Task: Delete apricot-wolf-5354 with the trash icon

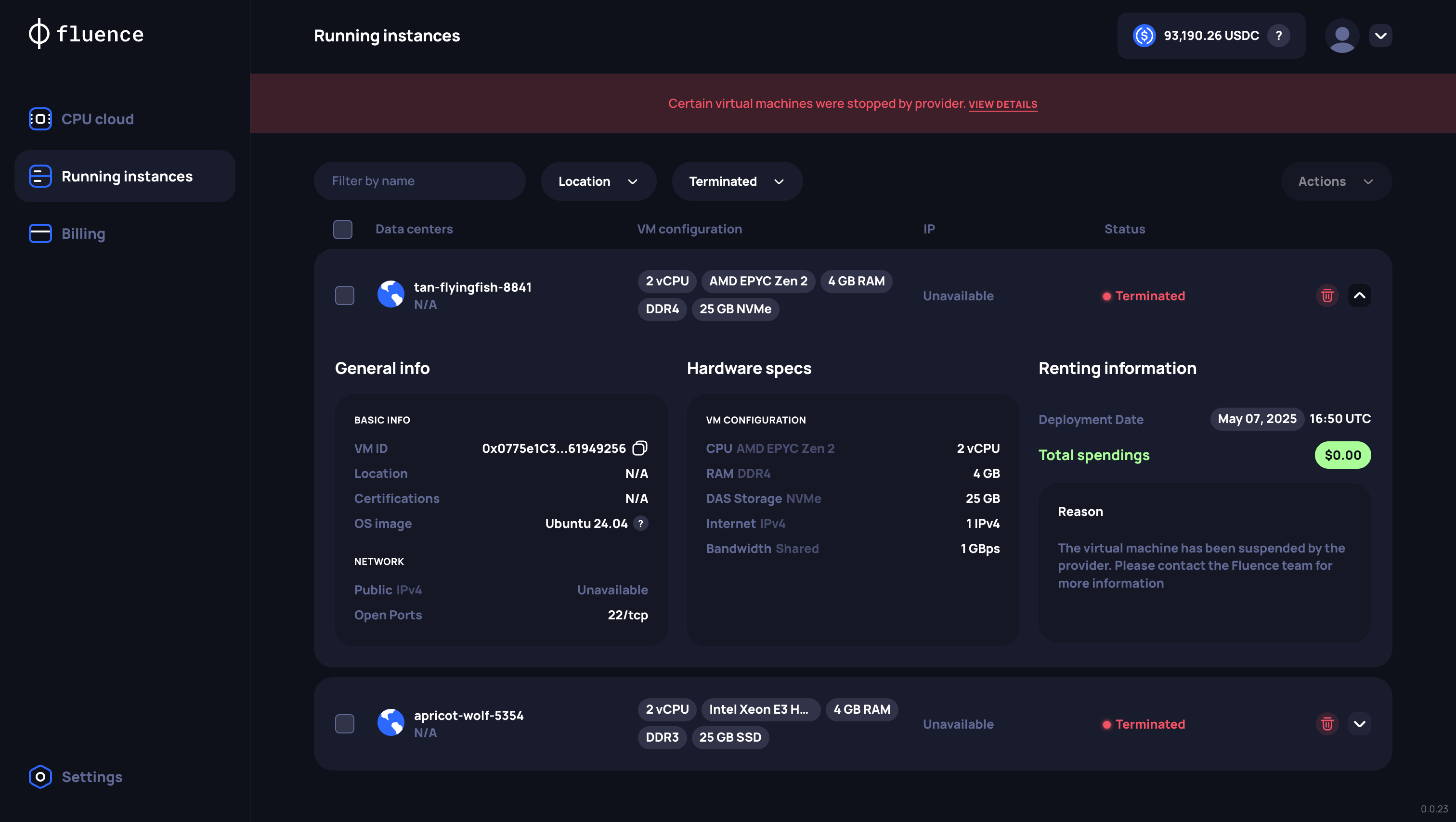Action: tap(1327, 724)
